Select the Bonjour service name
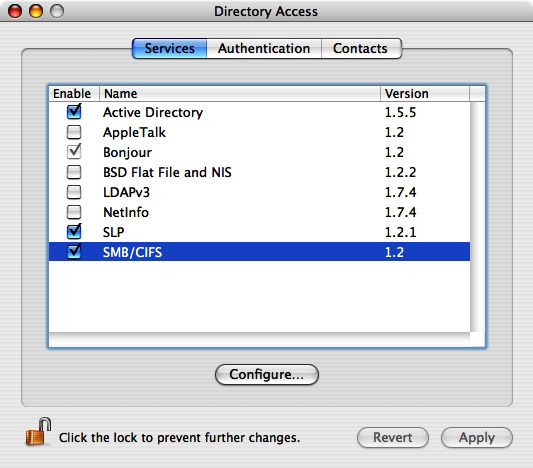The width and height of the screenshot is (533, 468). (127, 153)
